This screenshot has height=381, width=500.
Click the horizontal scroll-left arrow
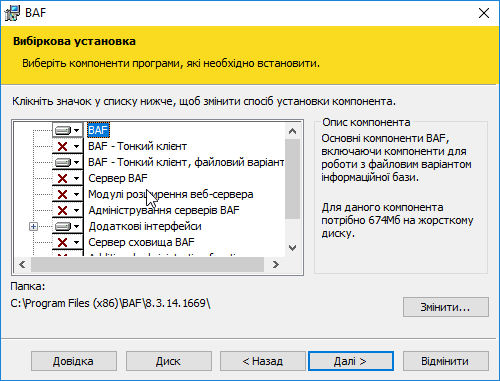point(22,265)
